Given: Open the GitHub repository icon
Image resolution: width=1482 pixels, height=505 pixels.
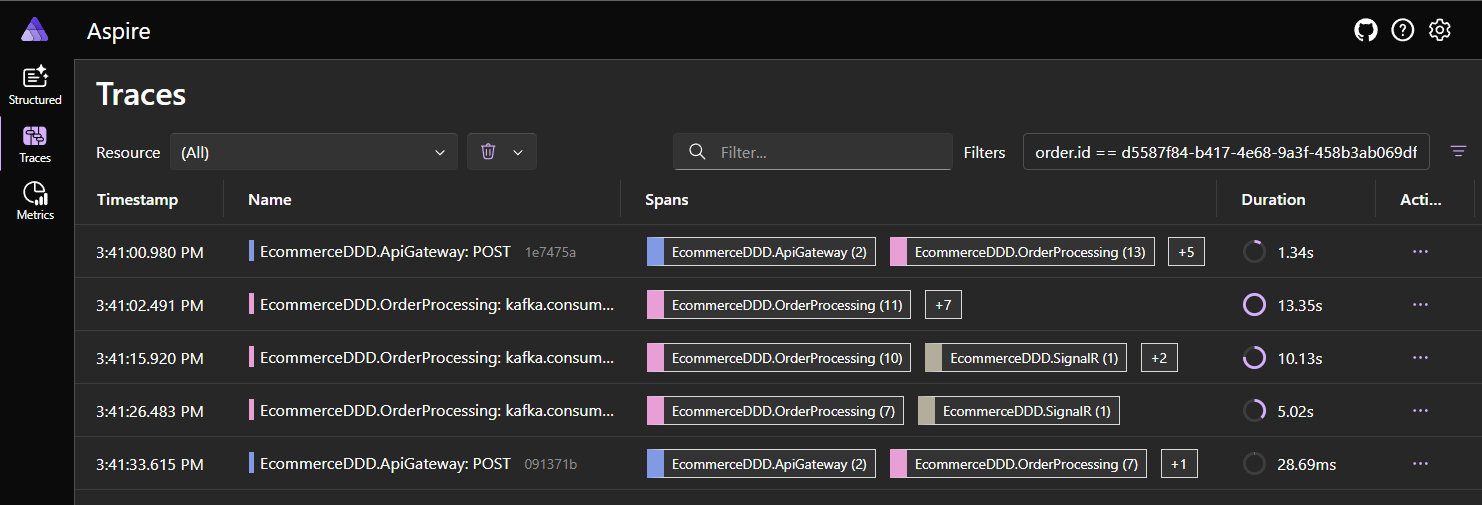Looking at the screenshot, I should [x=1365, y=30].
